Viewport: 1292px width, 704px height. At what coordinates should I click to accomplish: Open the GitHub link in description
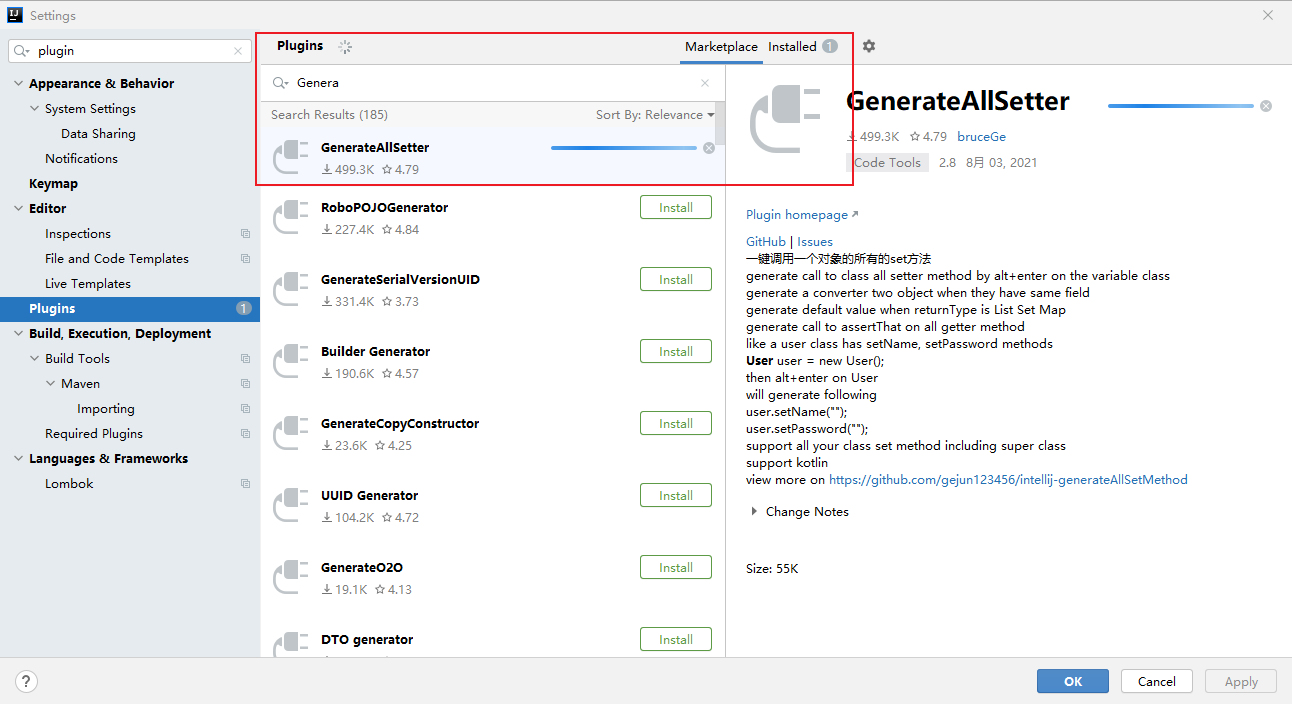tap(766, 242)
